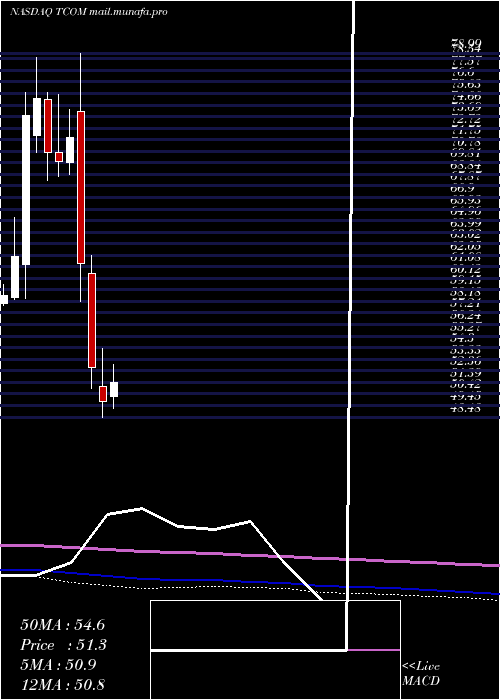
Task: Click the last white candle on the chart
Action: [114, 389]
